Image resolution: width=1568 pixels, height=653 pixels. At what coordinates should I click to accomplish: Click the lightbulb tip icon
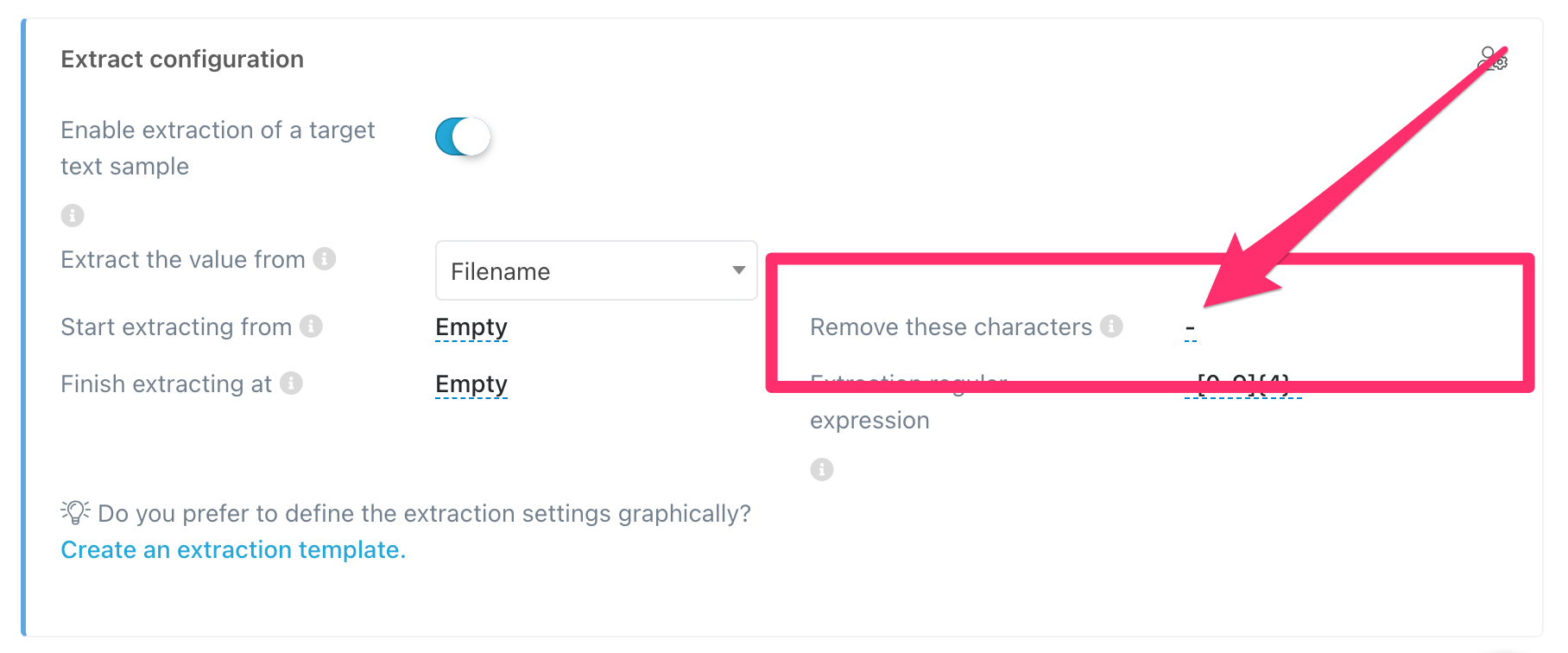pos(75,512)
